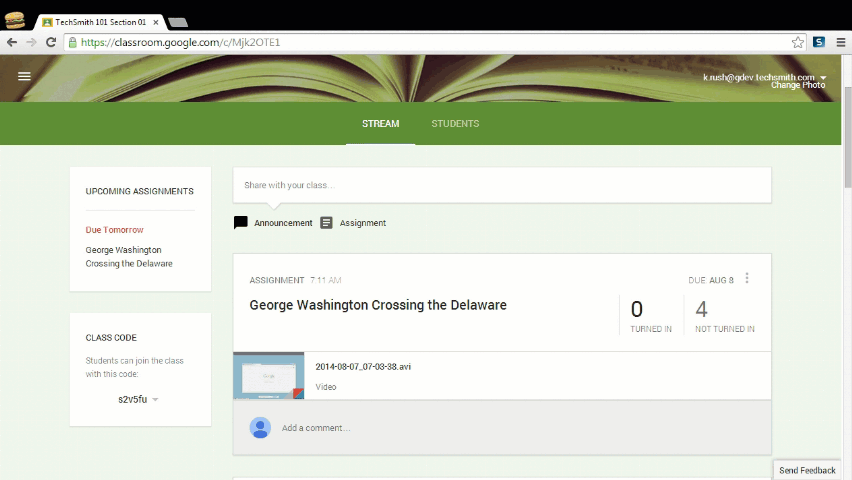Click the browser reload icon
852x480 pixels.
pyautogui.click(x=50, y=42)
